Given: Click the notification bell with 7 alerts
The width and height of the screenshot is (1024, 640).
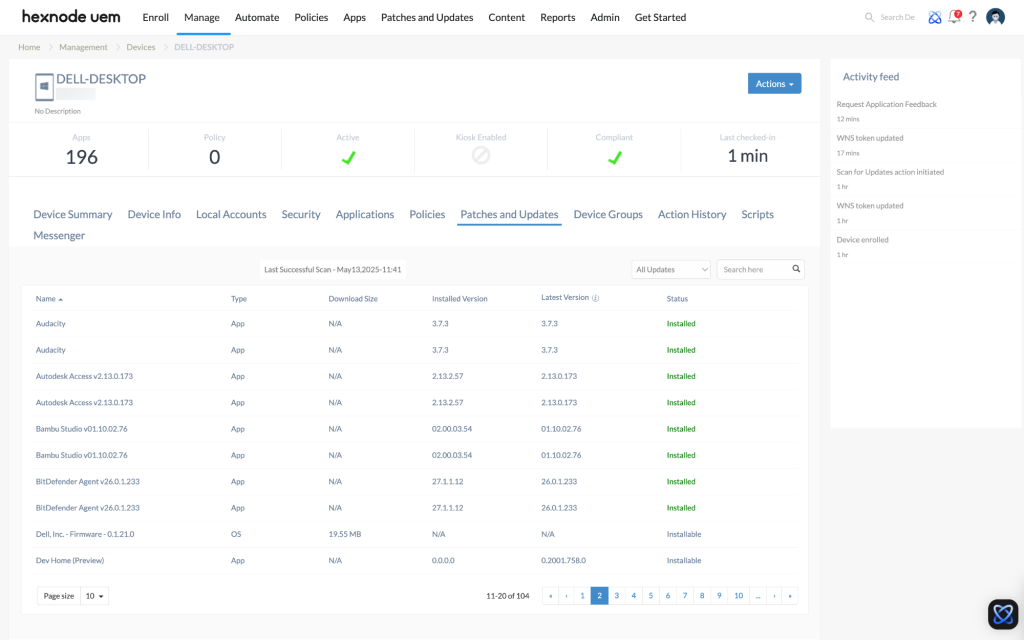Looking at the screenshot, I should 953,17.
